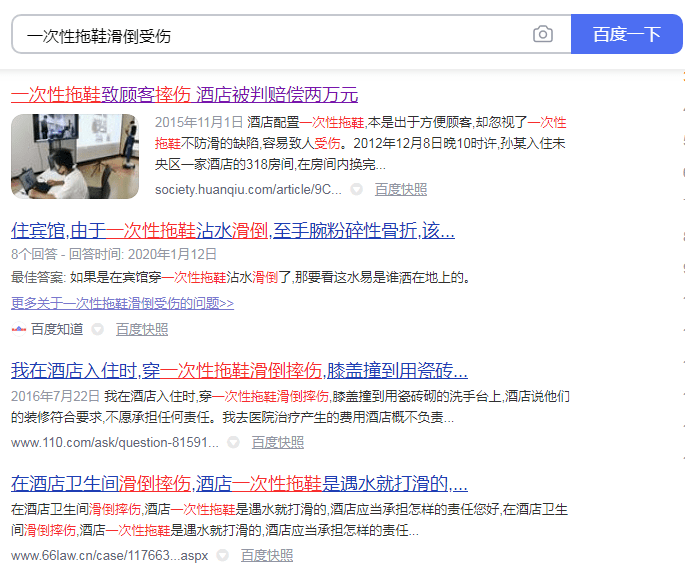Click the thumbnail of the first result
This screenshot has height=580, width=685.
point(75,156)
